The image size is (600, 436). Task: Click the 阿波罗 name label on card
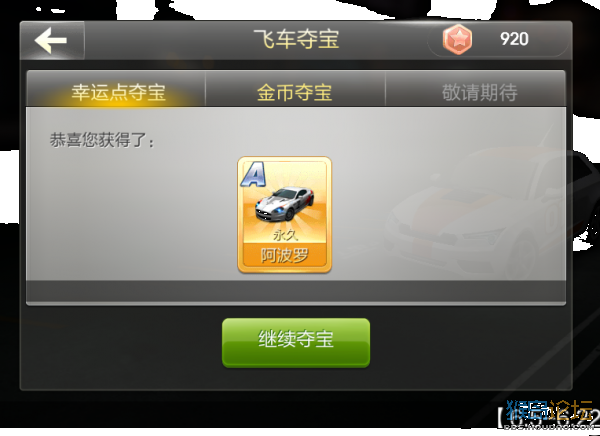284,255
